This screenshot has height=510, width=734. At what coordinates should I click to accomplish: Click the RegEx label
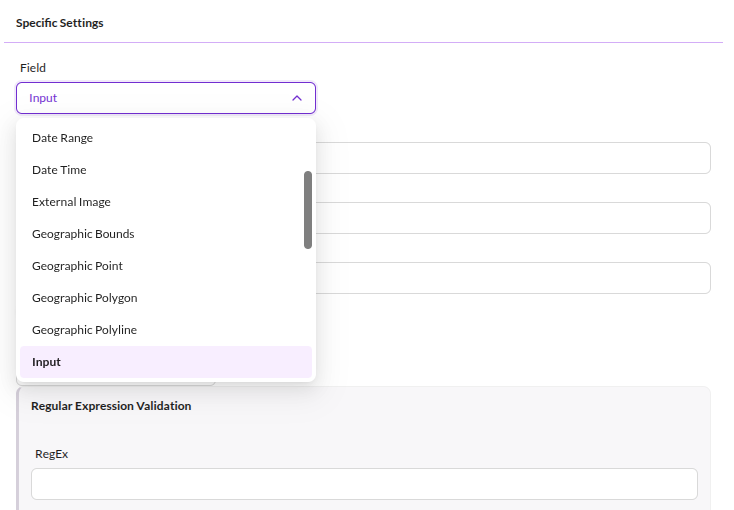pos(51,454)
